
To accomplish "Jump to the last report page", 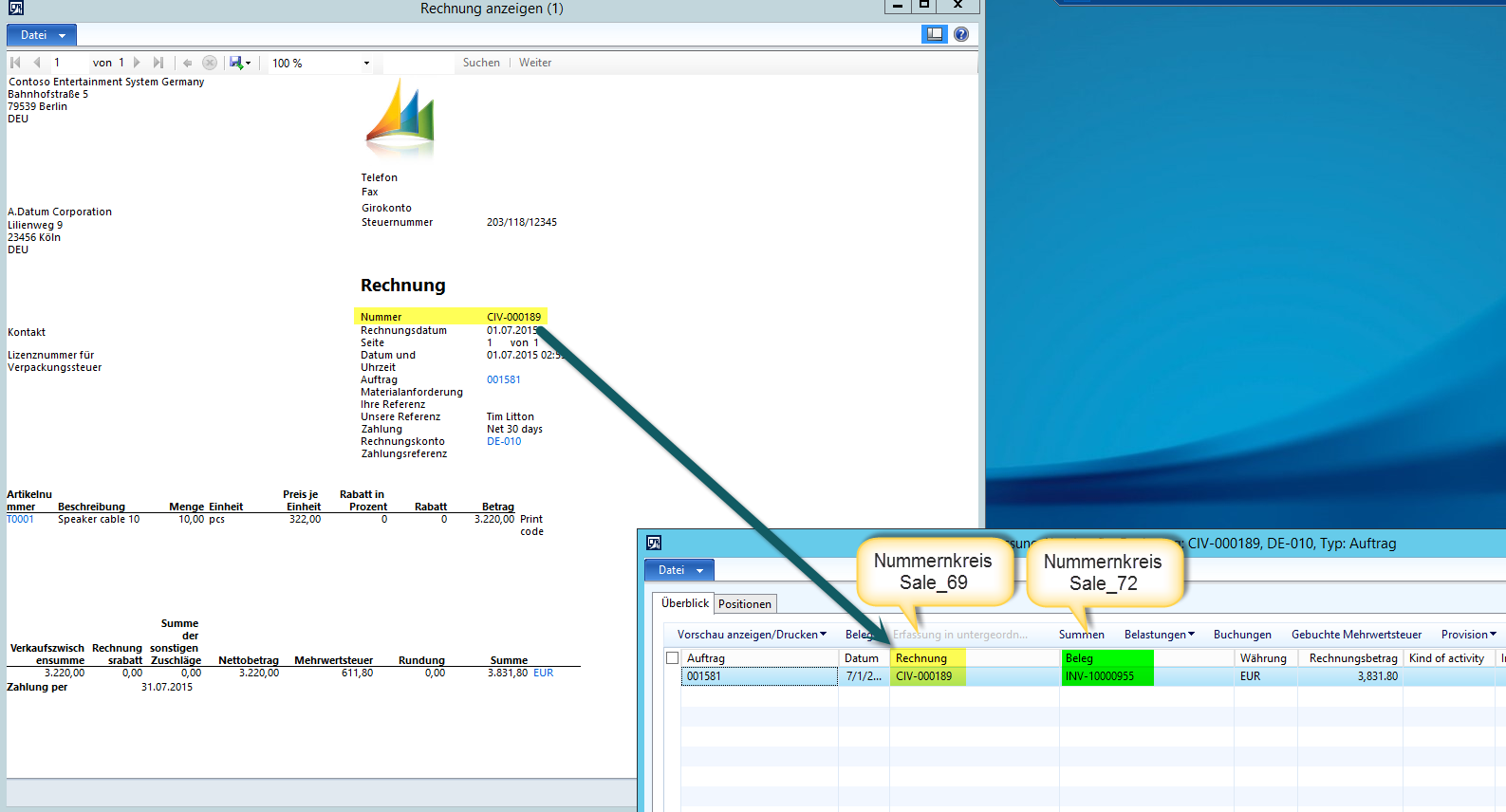I will (x=158, y=63).
